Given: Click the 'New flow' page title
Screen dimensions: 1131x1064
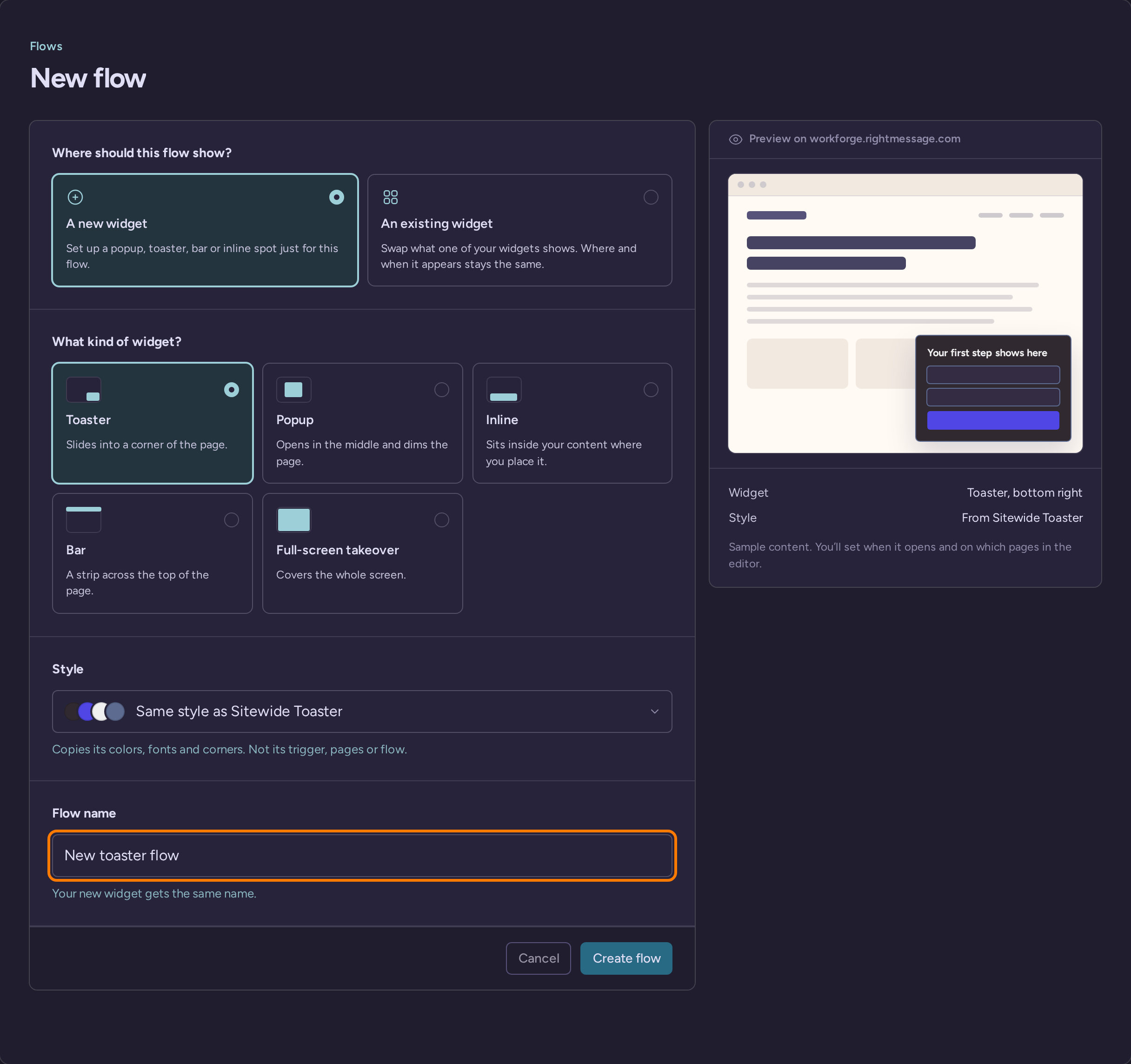Looking at the screenshot, I should point(88,78).
